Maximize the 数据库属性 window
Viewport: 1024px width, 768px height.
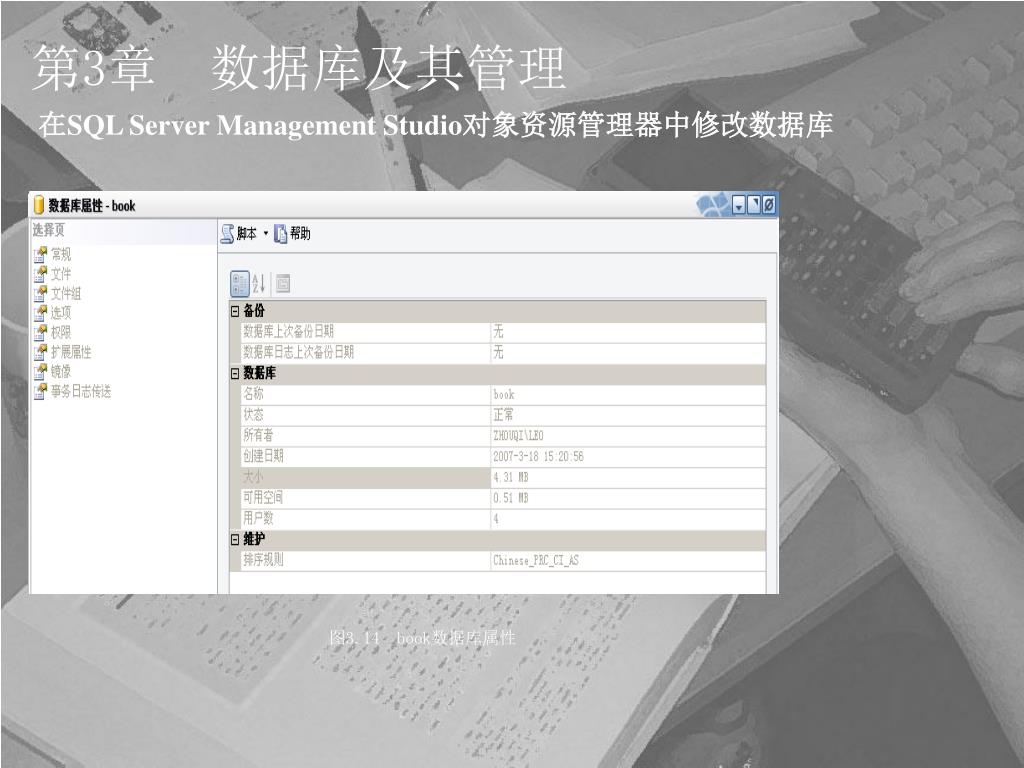coord(754,205)
